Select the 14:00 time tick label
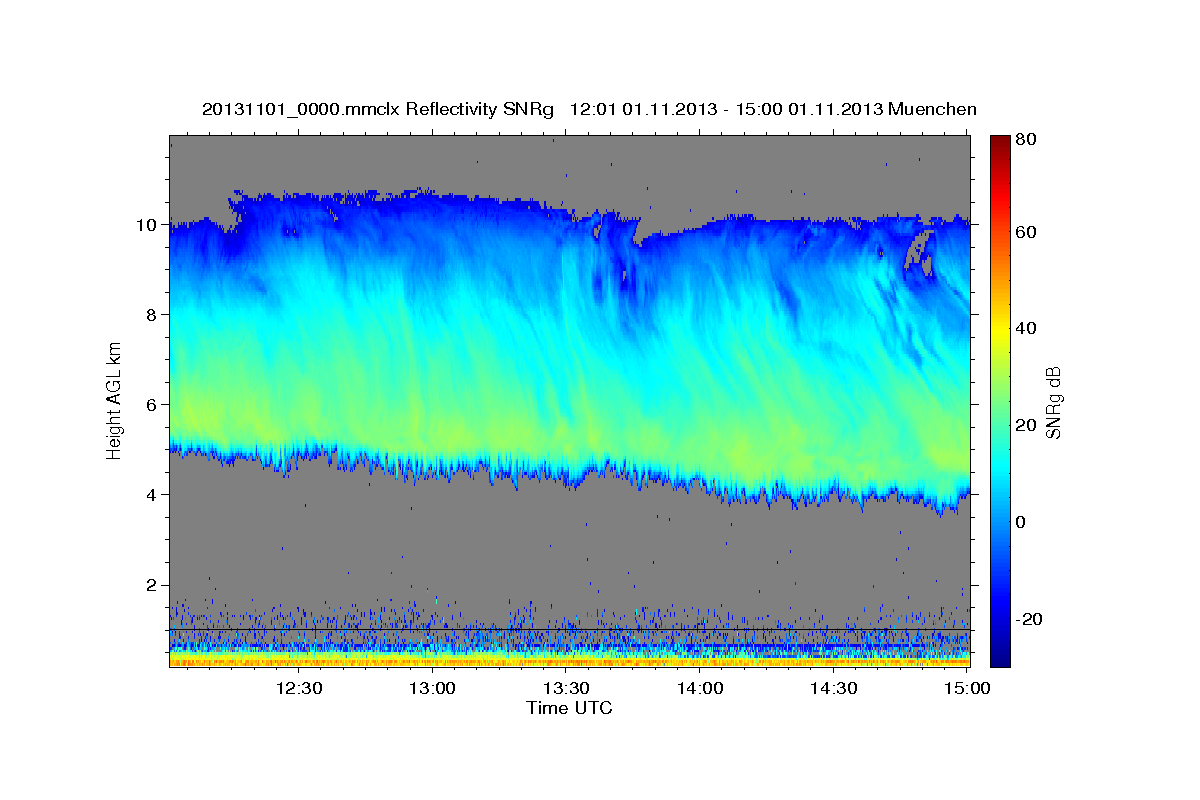Screen dimensions: 1200x800 (700, 688)
